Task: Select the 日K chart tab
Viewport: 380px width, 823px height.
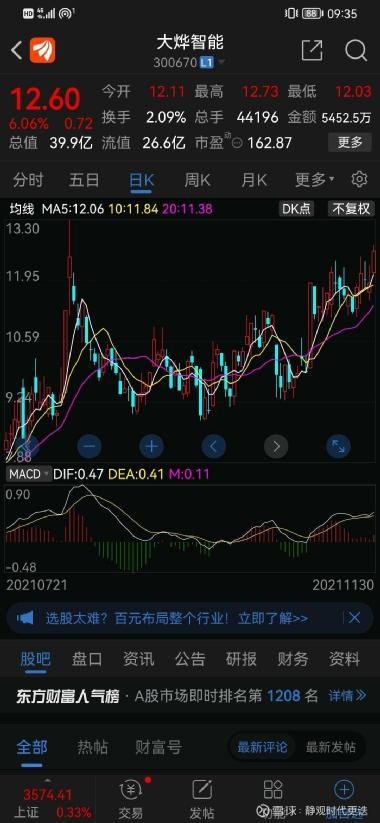Action: click(x=142, y=180)
